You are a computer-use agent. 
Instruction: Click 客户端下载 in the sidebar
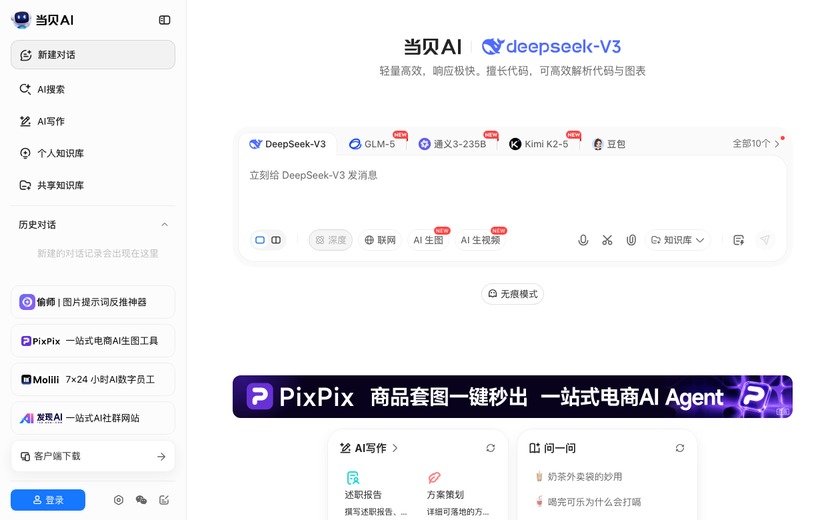coord(93,456)
